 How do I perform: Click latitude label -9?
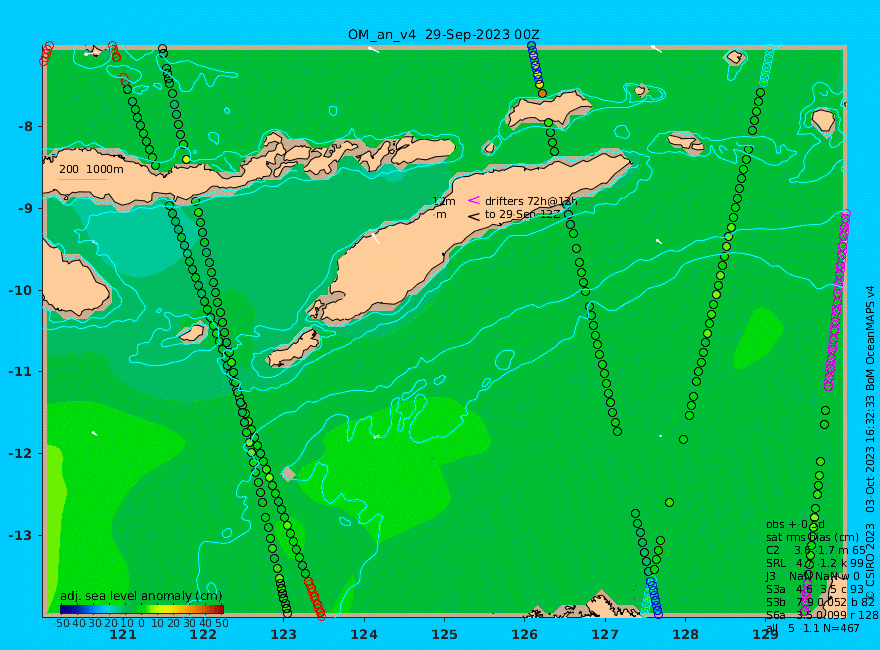pyautogui.click(x=25, y=208)
